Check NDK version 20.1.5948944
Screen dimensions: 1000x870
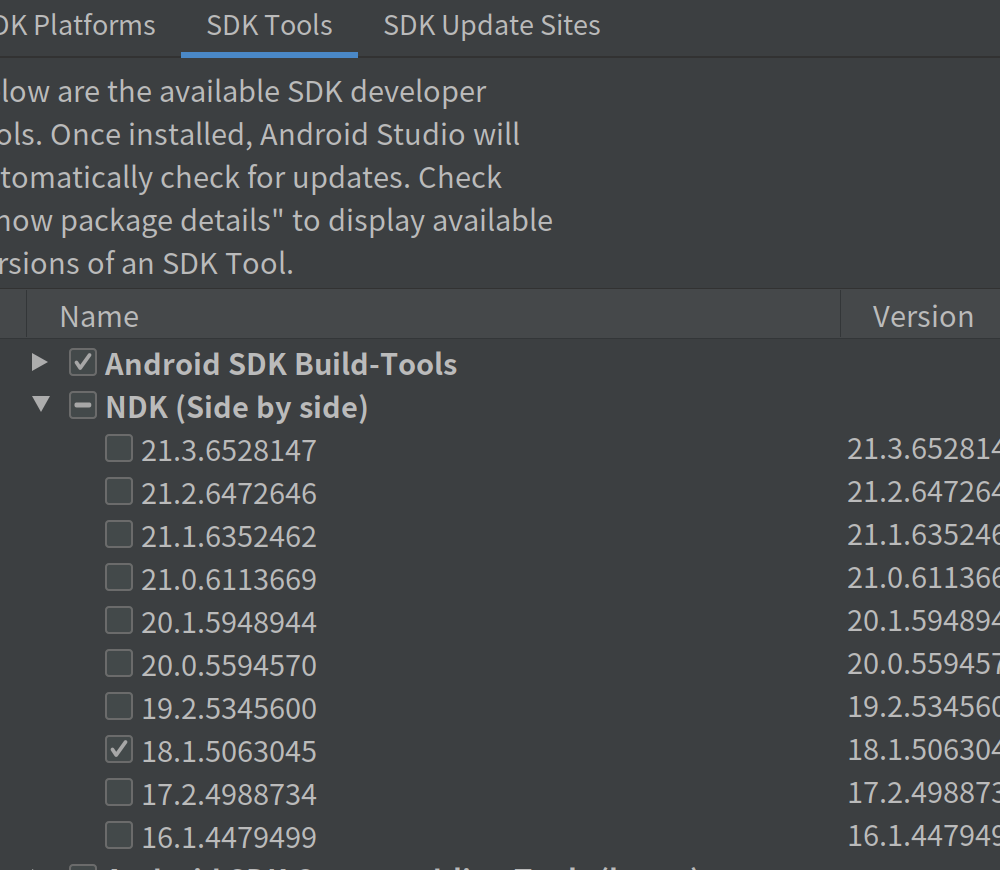pos(118,620)
